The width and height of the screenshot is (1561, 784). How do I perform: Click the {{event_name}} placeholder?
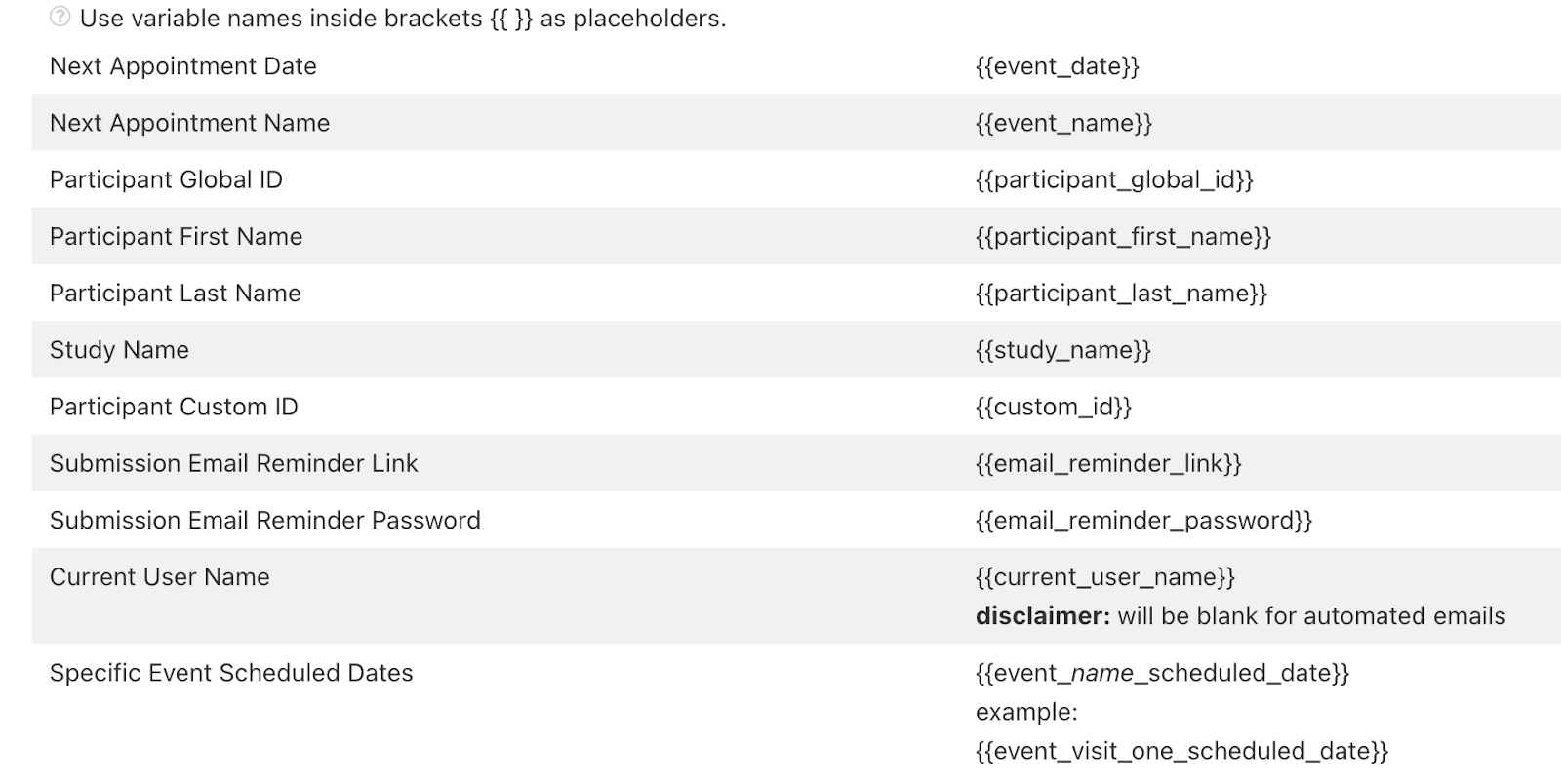[1063, 123]
